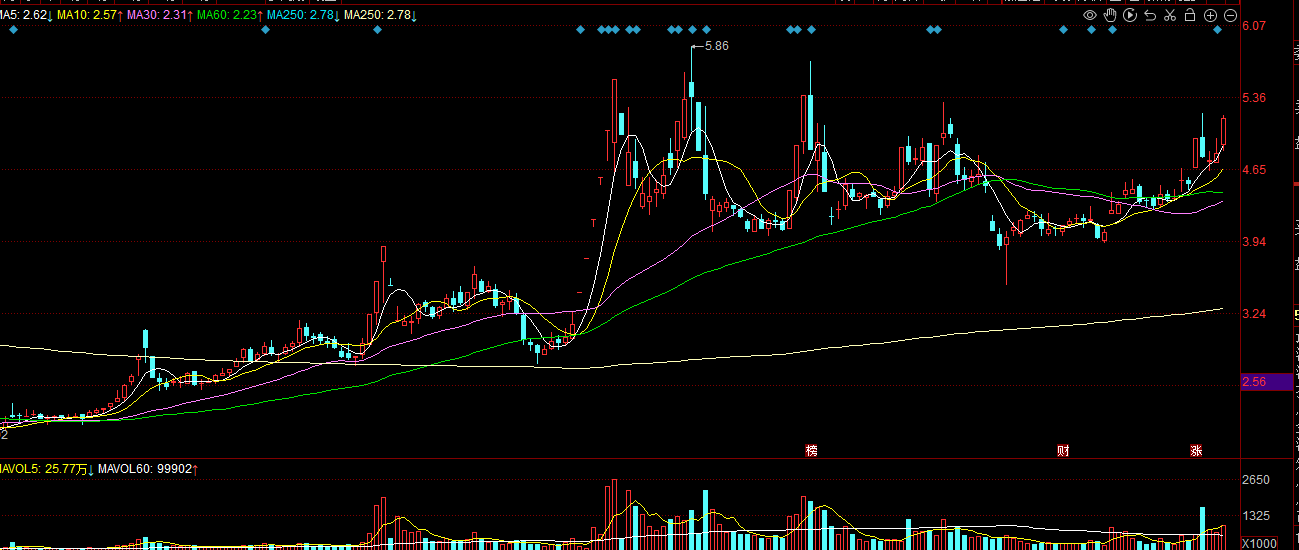Open the 涨 event marker
Image resolution: width=1299 pixels, height=550 pixels.
point(1196,451)
